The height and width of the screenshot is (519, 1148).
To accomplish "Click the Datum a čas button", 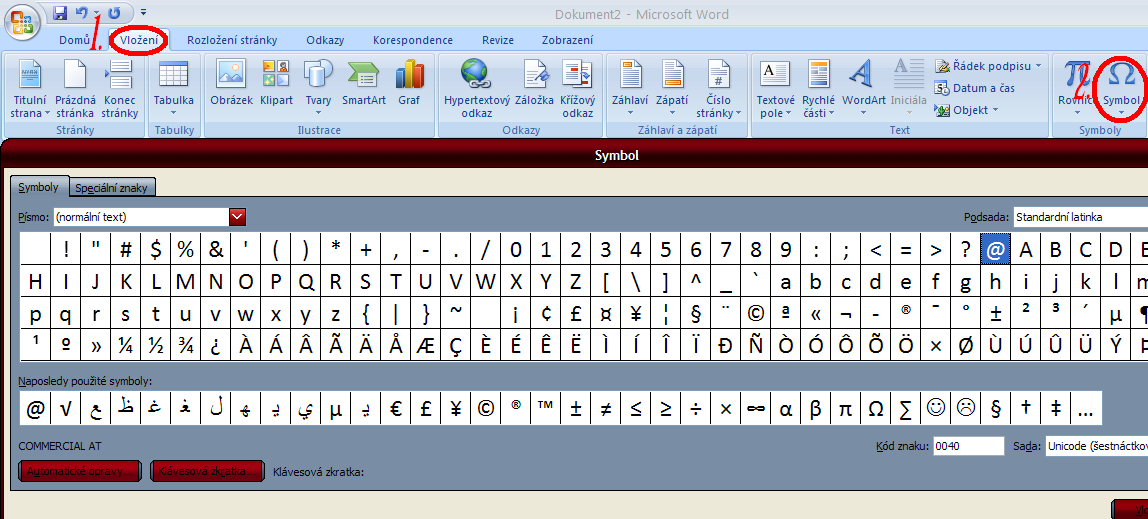I will [x=974, y=88].
